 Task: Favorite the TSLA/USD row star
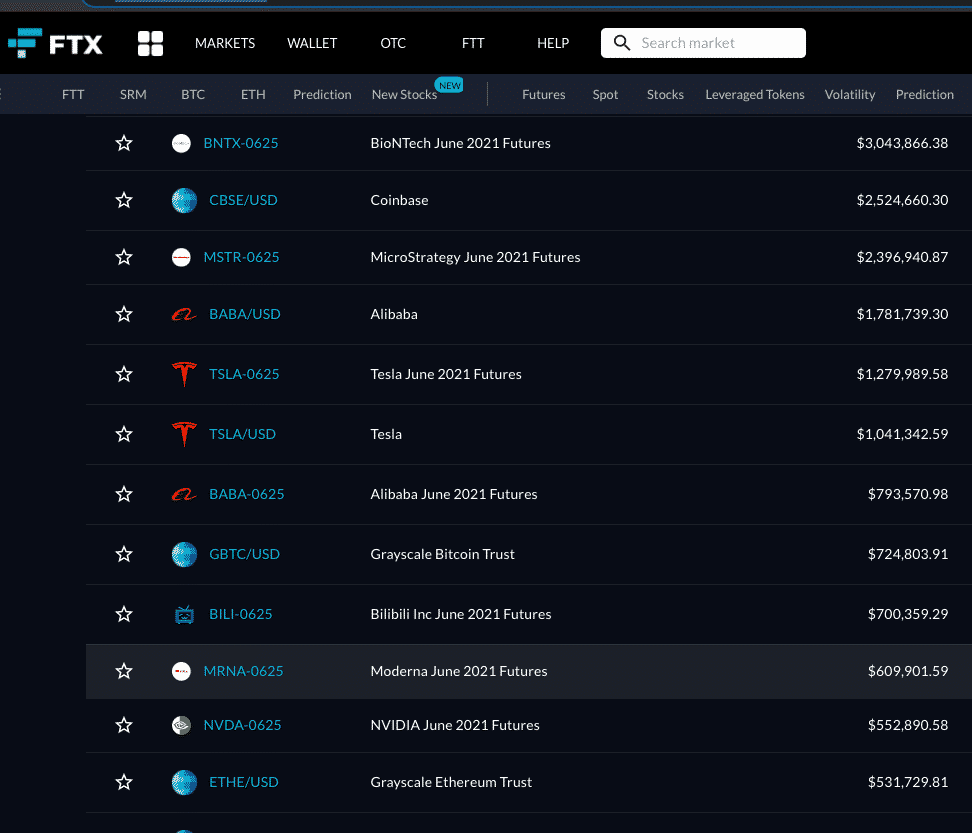click(124, 434)
